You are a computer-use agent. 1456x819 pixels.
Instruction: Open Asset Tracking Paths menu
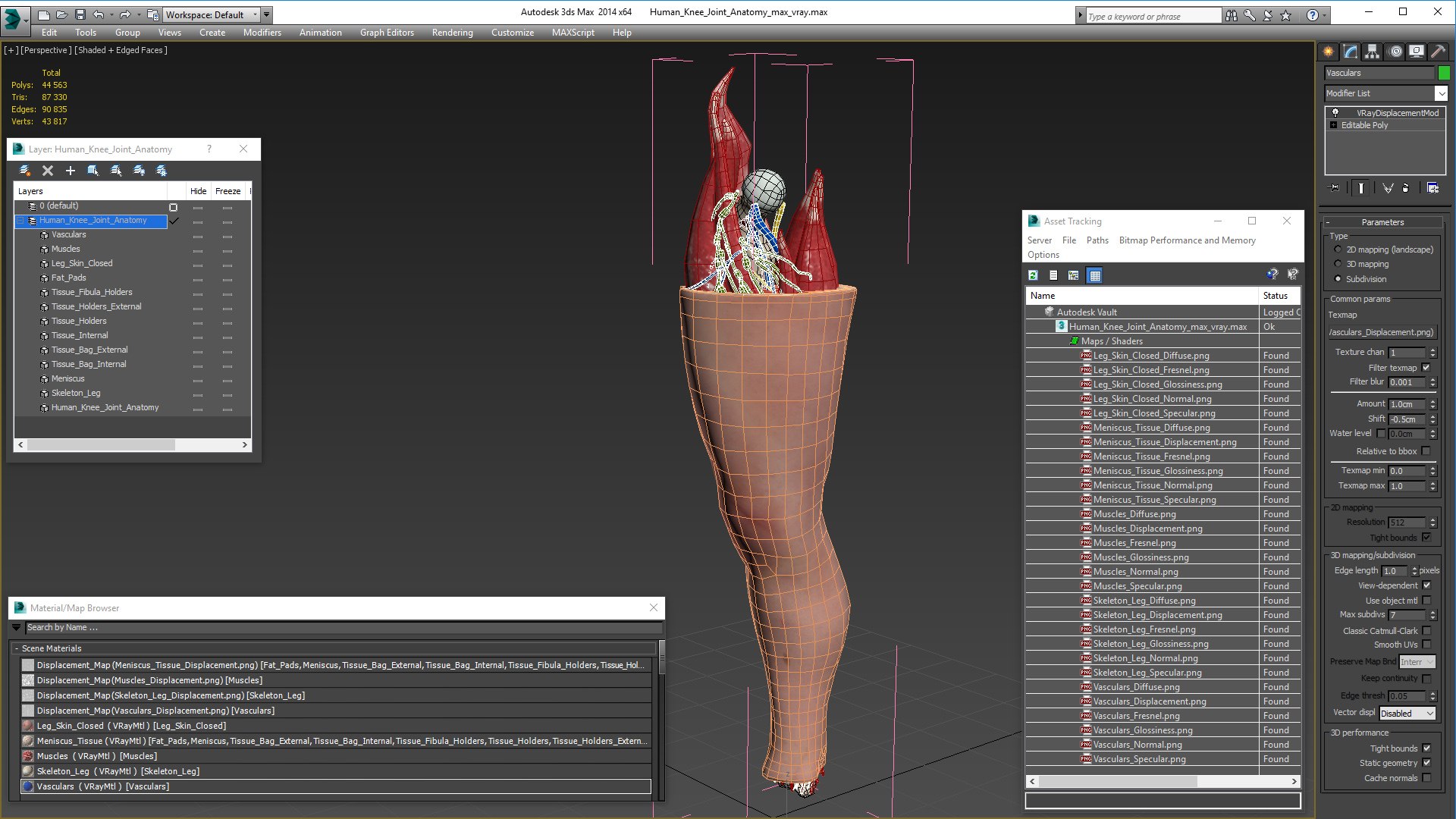(x=1097, y=240)
